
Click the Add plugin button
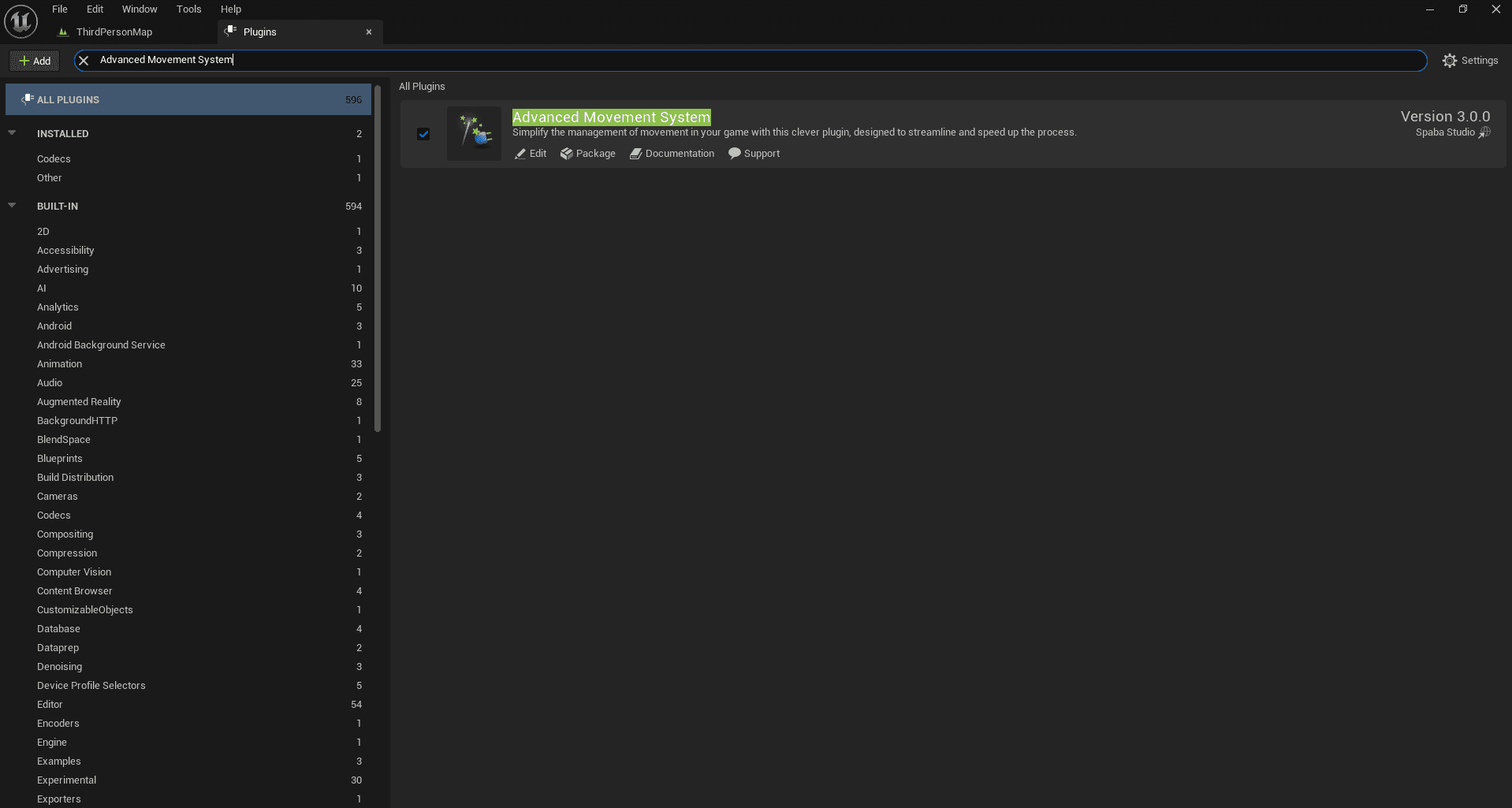(35, 61)
